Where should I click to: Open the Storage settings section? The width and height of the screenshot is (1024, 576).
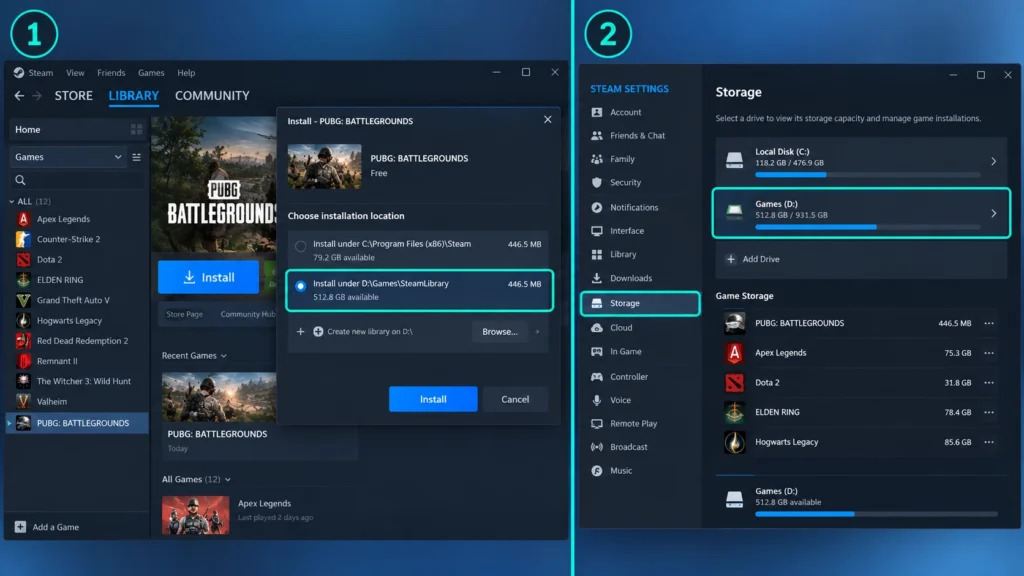click(640, 303)
